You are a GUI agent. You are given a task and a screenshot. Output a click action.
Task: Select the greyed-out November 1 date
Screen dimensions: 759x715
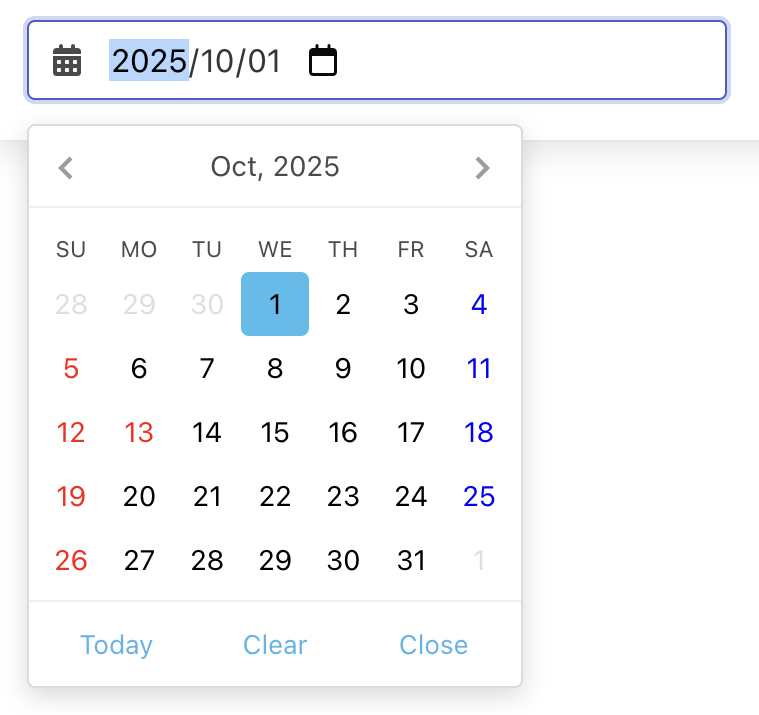pos(479,561)
